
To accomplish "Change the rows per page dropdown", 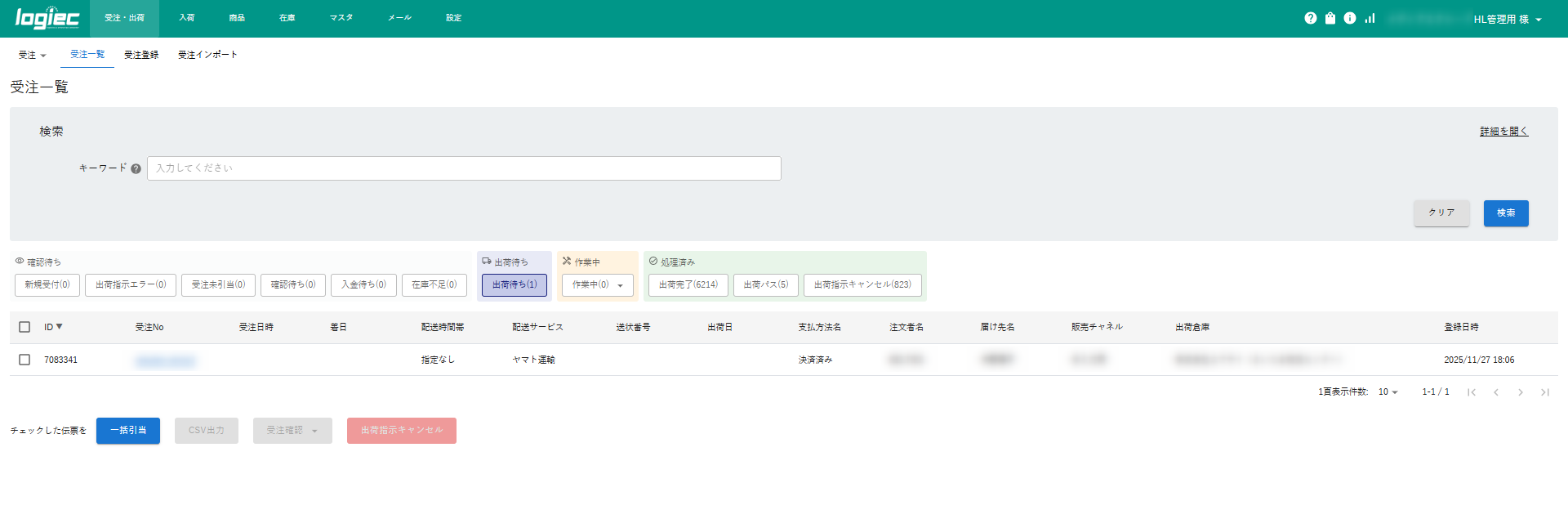I will 1388,392.
